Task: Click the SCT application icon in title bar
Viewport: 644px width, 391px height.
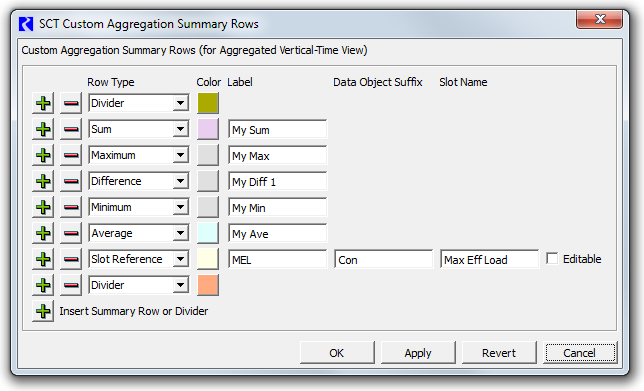Action: (x=26, y=24)
